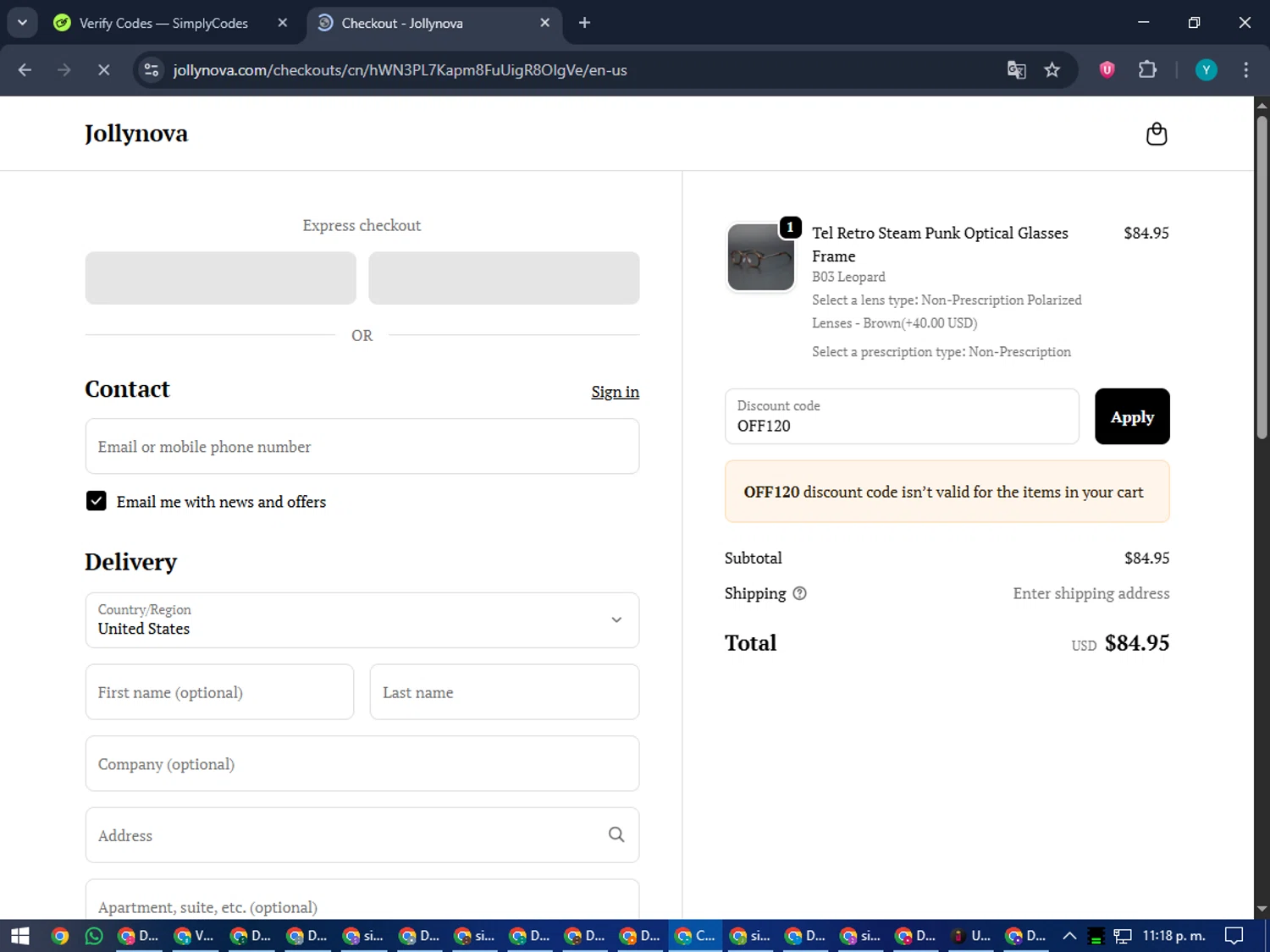The image size is (1270, 952).
Task: Open the site information icon in address bar
Action: pos(152,70)
